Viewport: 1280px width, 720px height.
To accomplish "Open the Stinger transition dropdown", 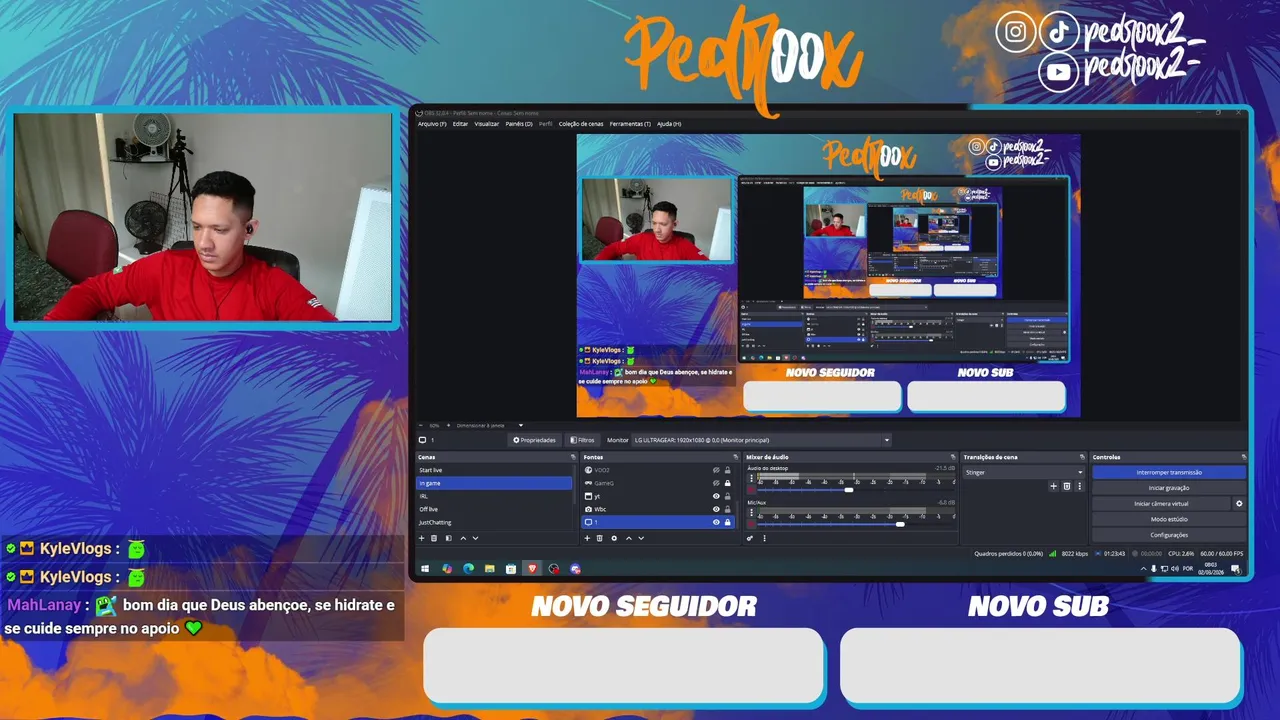I will coord(1024,472).
